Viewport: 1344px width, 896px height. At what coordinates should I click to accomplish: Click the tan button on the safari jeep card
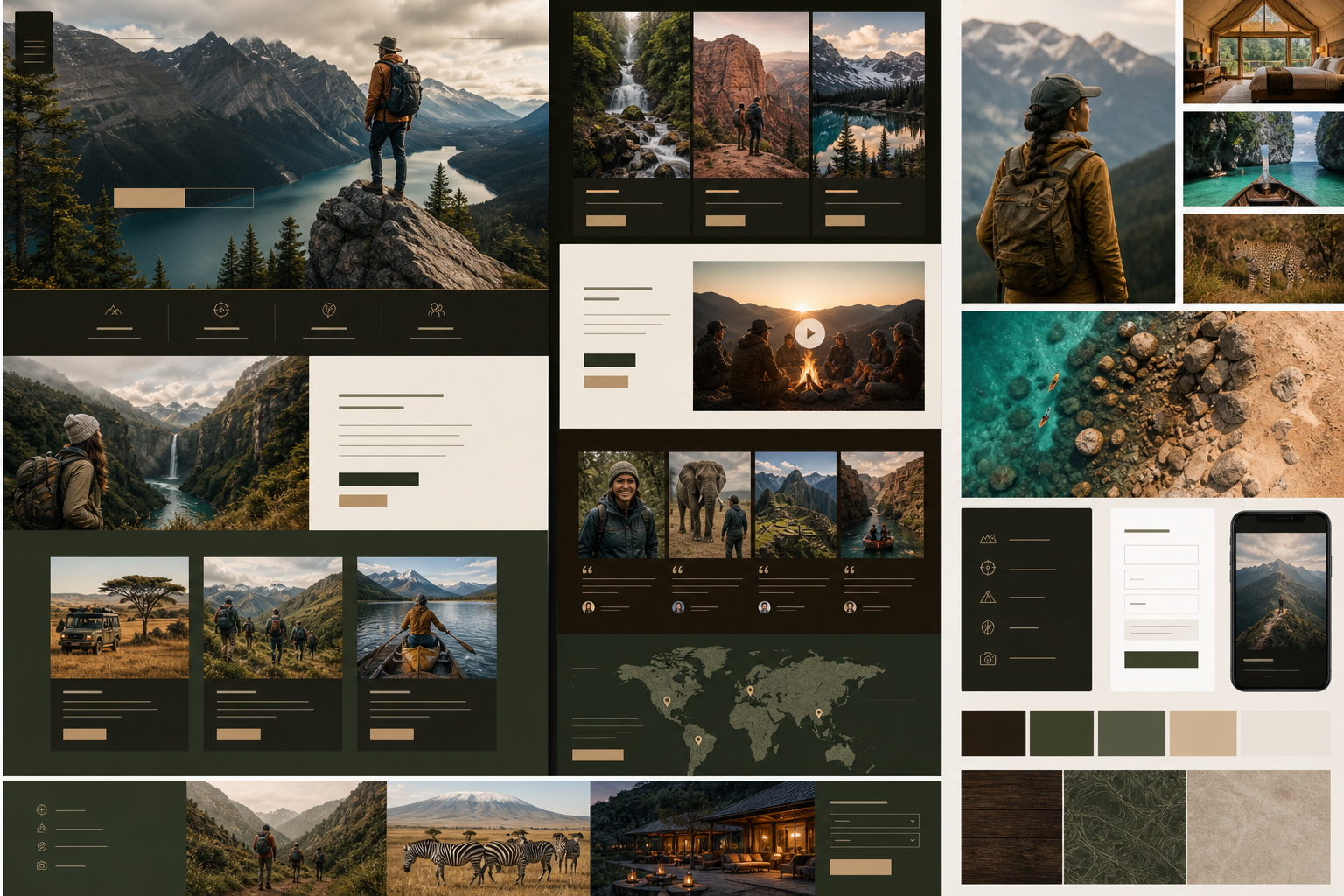[85, 734]
